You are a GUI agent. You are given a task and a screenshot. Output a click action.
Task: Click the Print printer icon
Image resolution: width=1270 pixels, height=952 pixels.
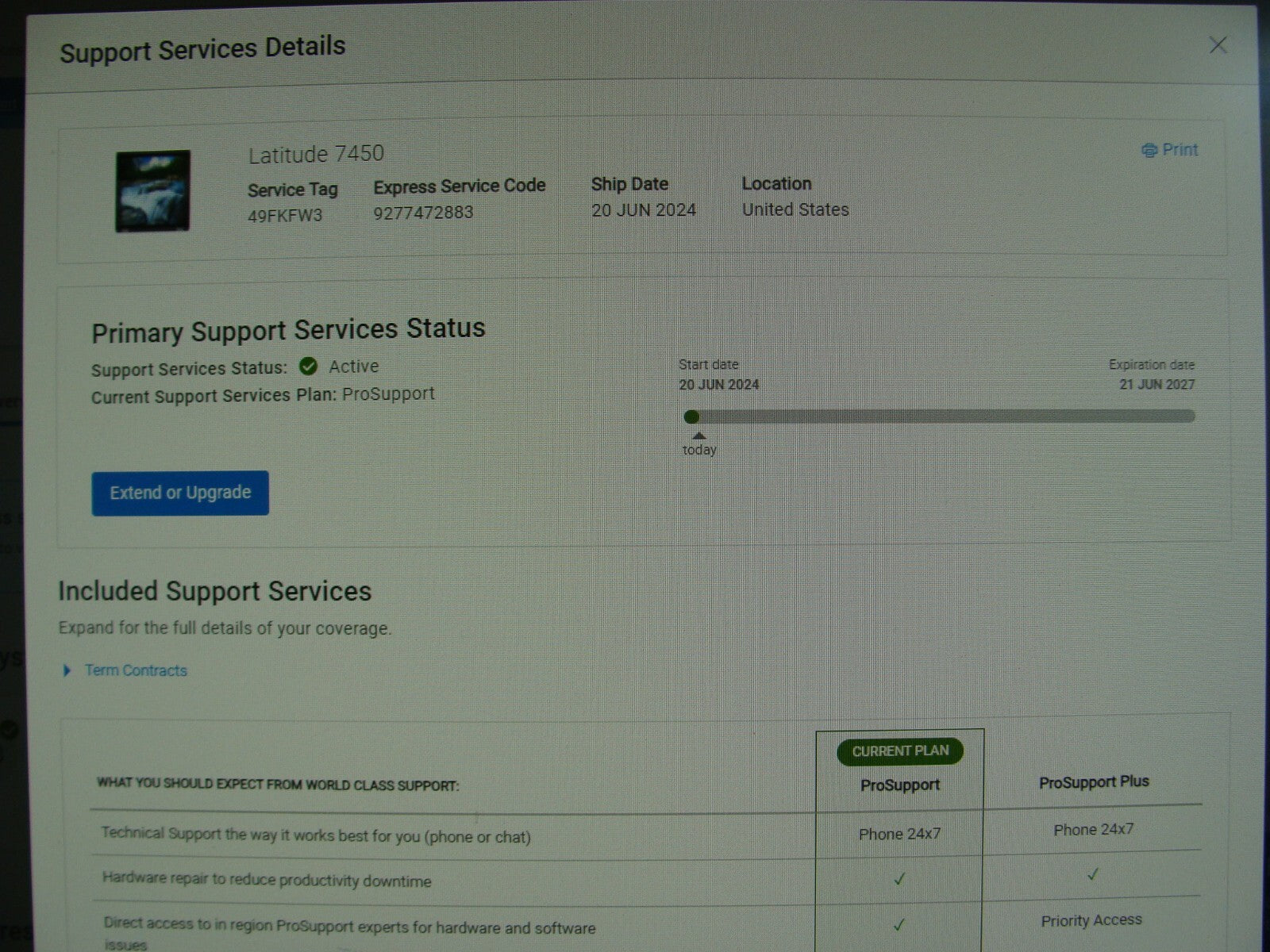click(x=1149, y=150)
